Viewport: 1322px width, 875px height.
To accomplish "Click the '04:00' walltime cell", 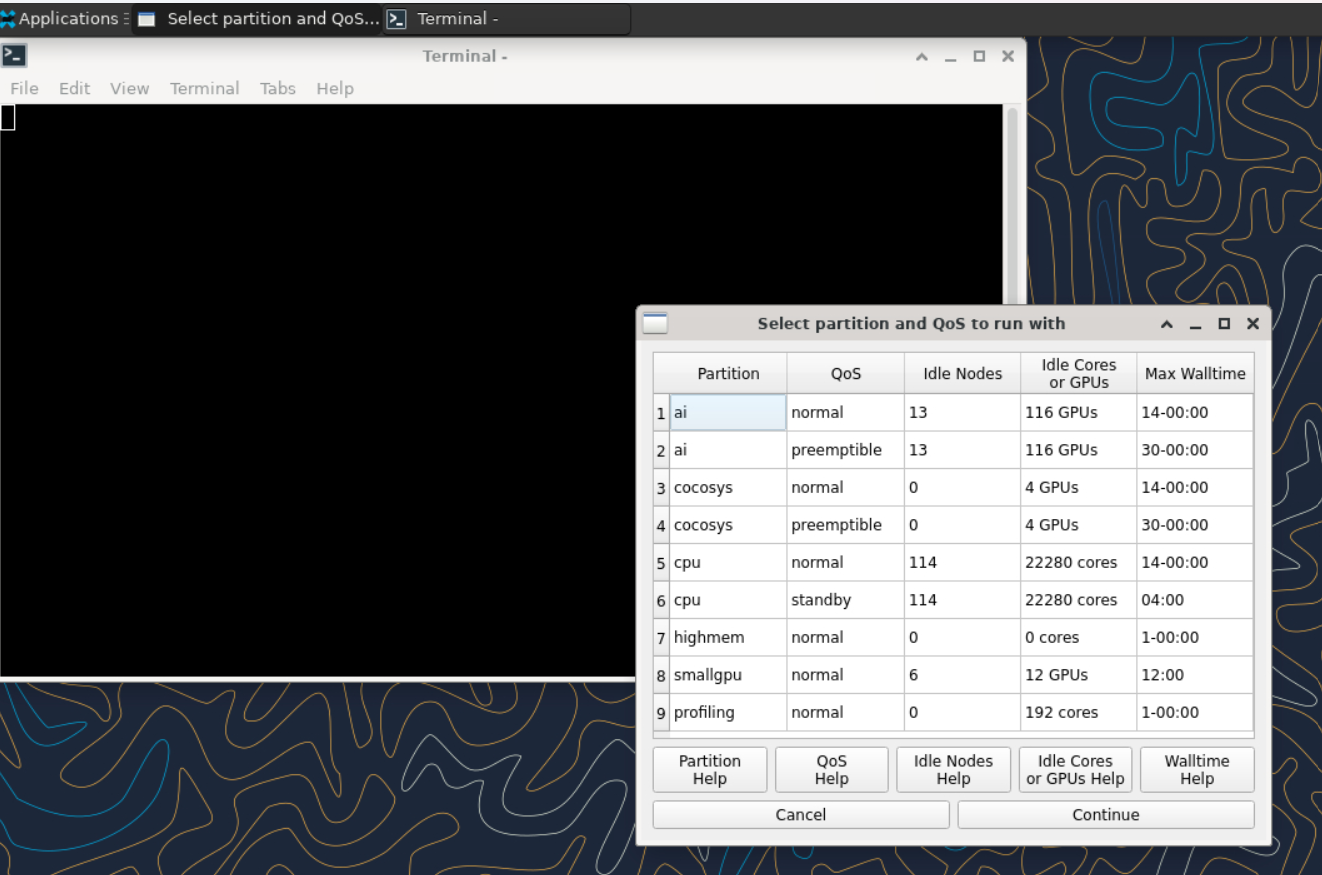I will [1195, 600].
